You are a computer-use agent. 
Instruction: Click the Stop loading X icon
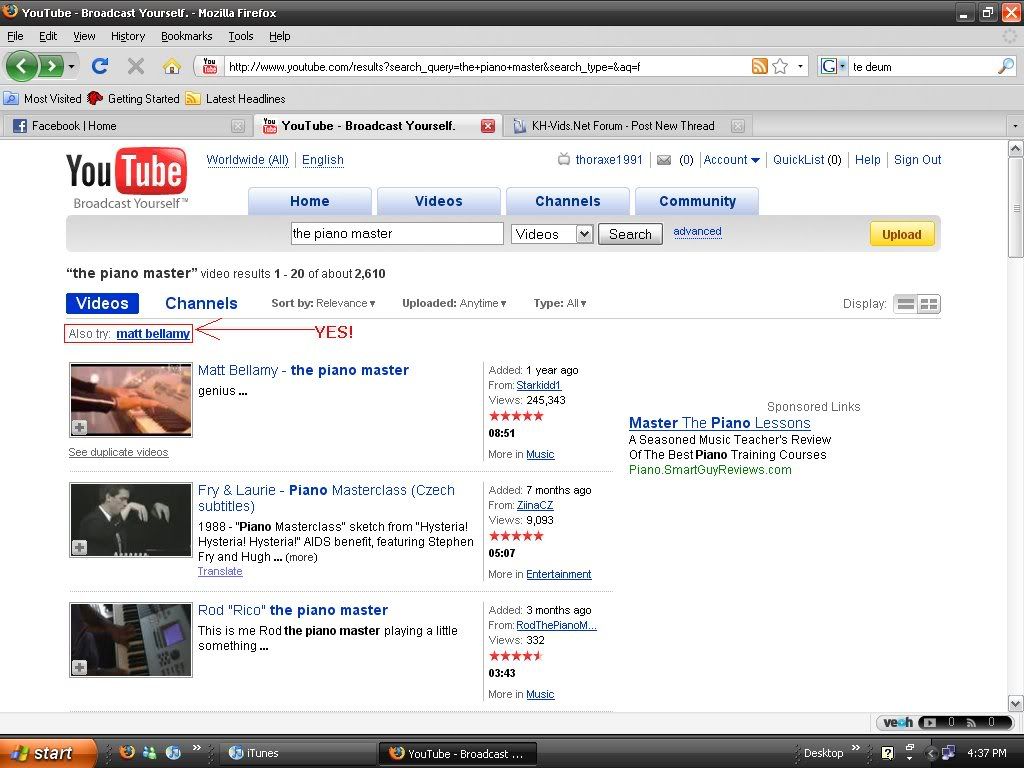136,66
